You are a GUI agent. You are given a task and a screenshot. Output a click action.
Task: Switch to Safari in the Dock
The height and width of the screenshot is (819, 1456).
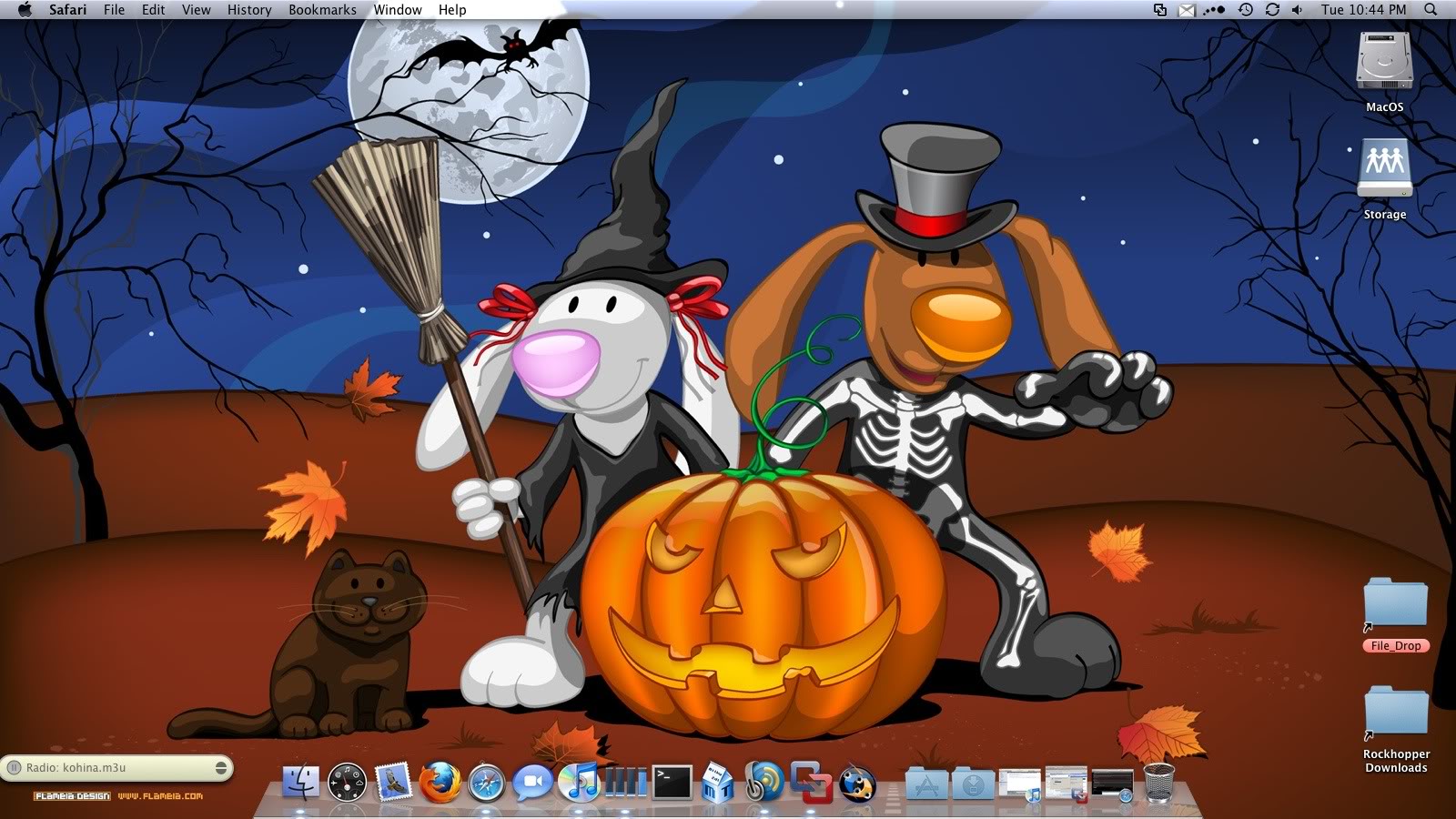pos(486,782)
